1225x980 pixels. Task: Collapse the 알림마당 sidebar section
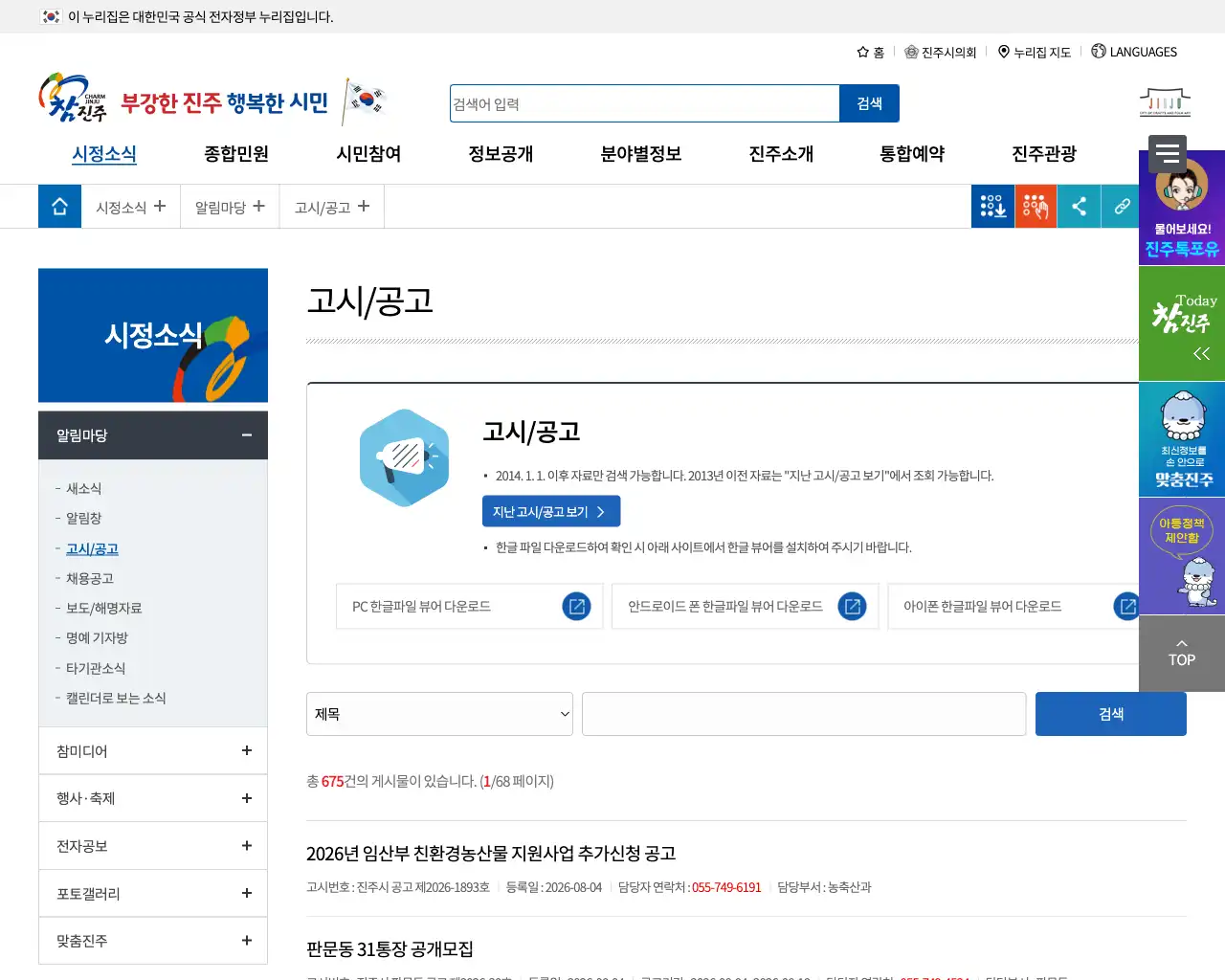pyautogui.click(x=153, y=435)
